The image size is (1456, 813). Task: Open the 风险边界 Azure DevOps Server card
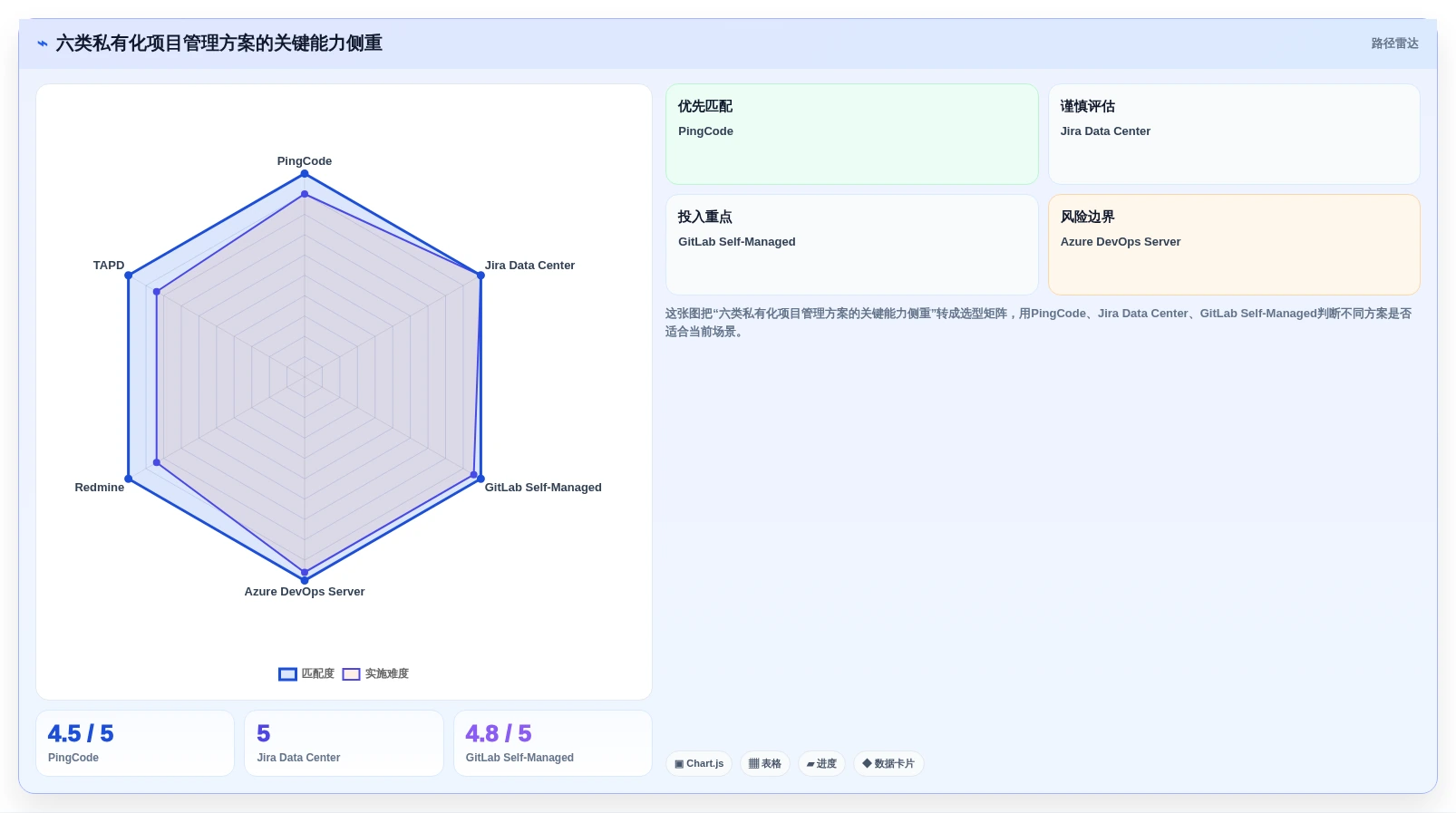tap(1234, 245)
